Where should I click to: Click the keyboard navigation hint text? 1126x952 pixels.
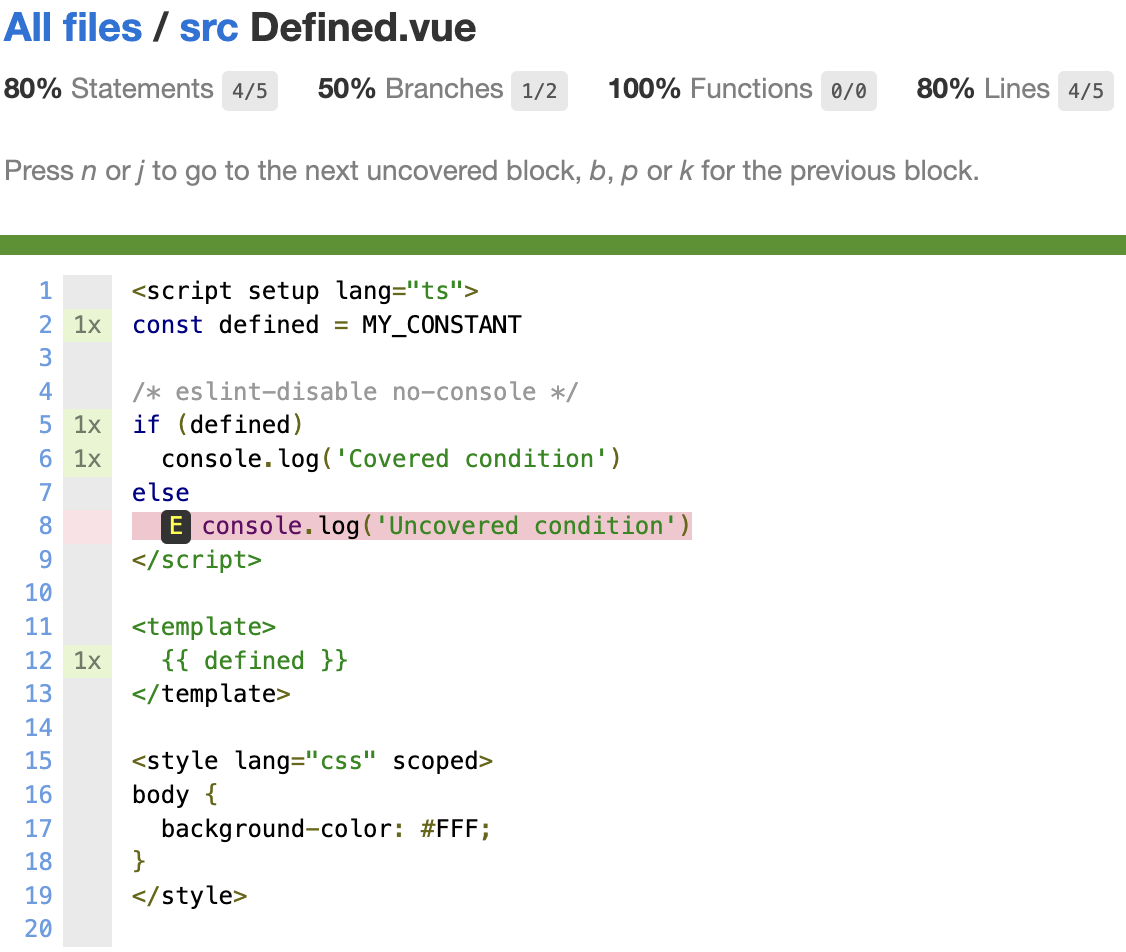(492, 171)
